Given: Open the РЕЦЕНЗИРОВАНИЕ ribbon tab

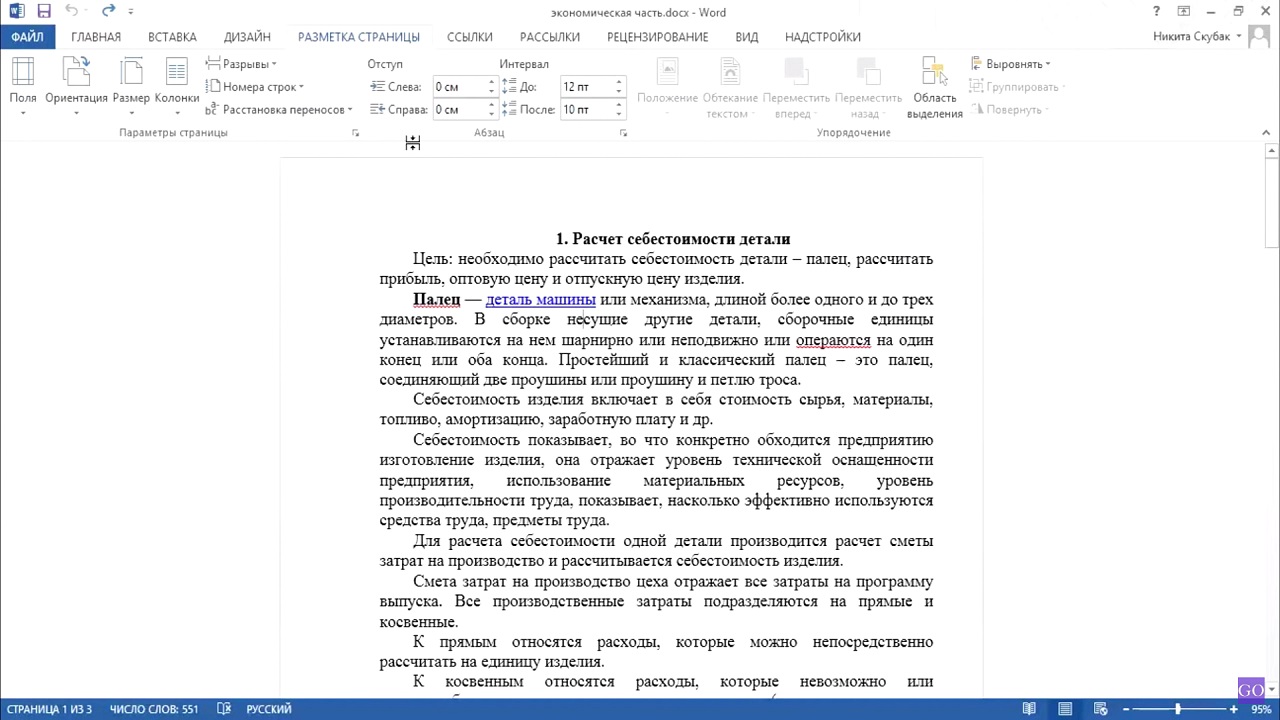Looking at the screenshot, I should tap(657, 37).
